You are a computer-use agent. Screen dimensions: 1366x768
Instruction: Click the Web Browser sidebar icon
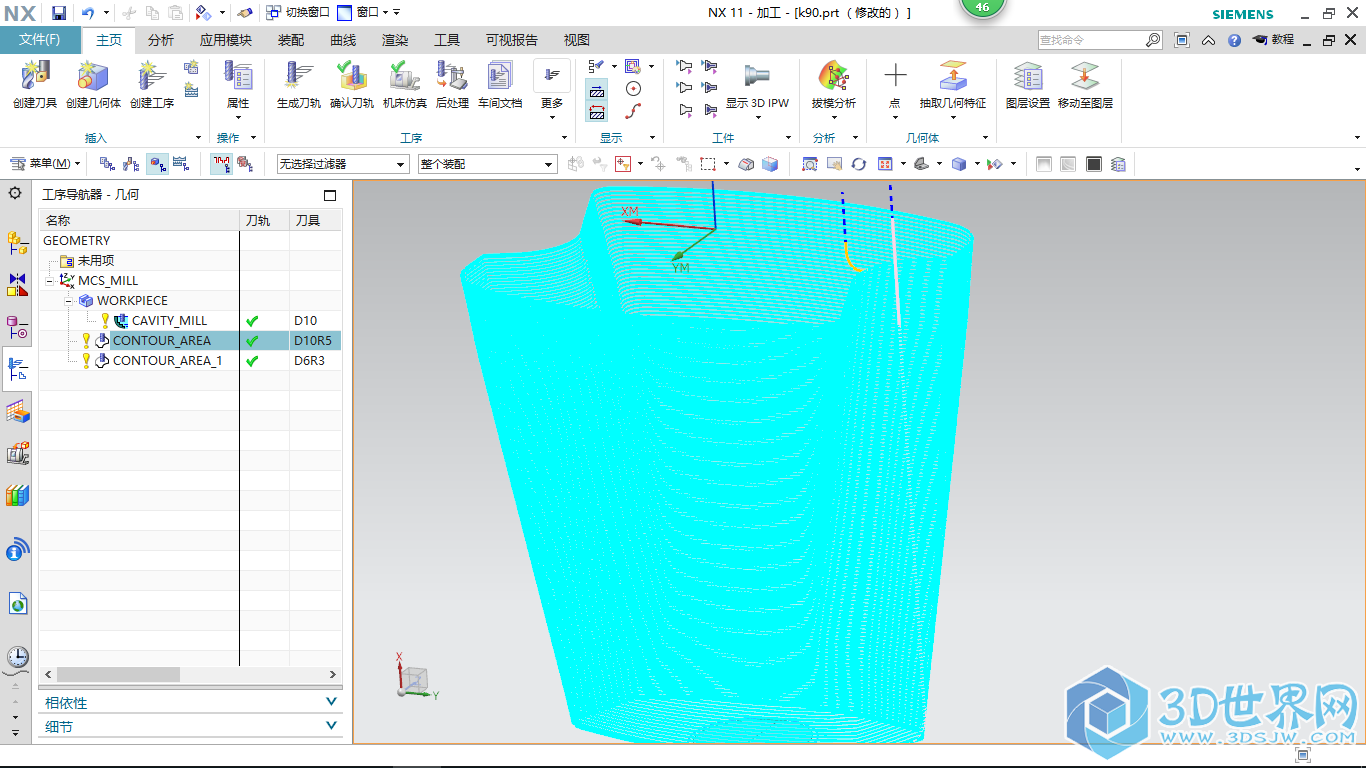click(x=17, y=603)
